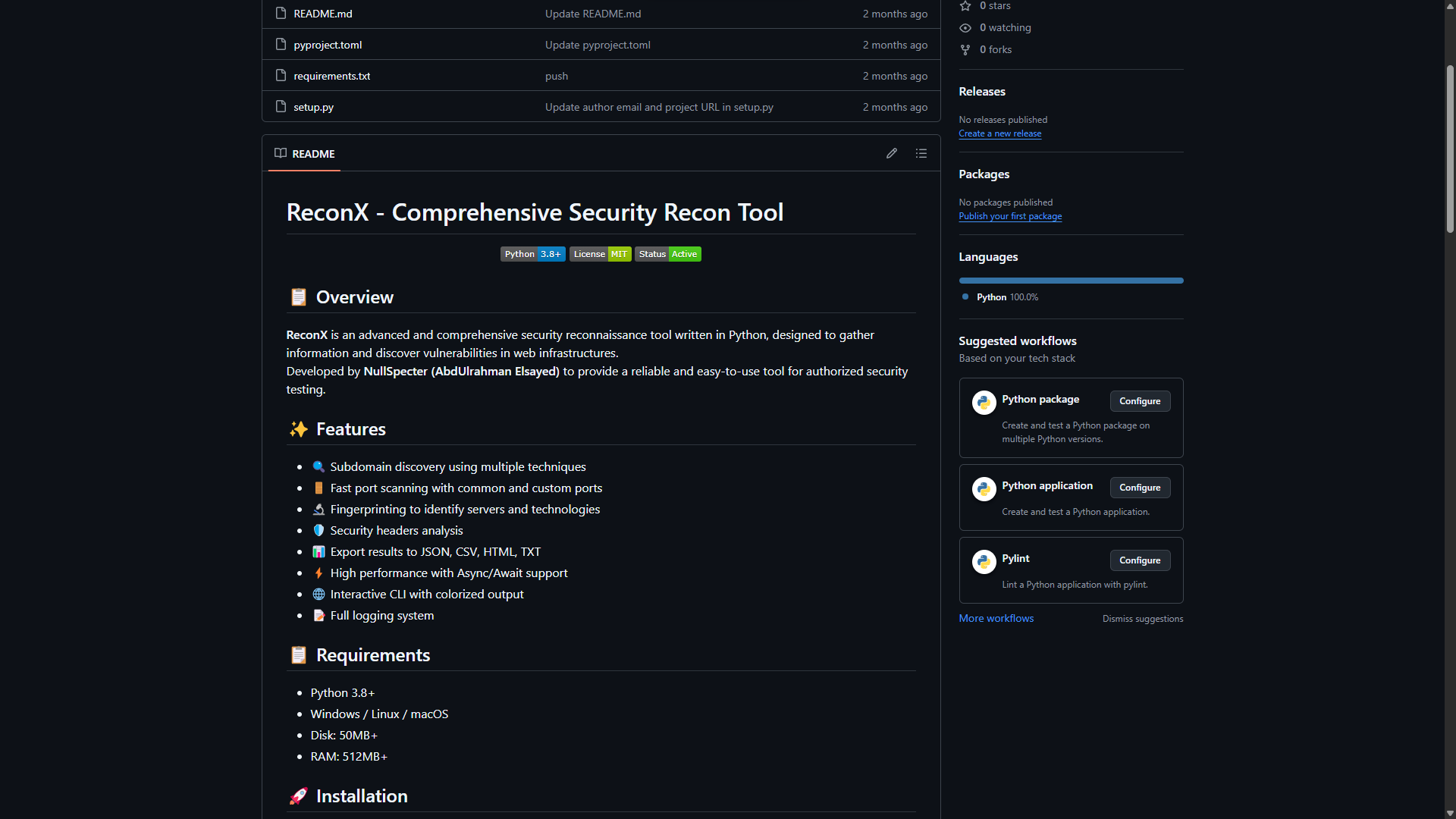Viewport: 1456px width, 819px height.
Task: Click the pencil edit README icon
Action: 892,153
